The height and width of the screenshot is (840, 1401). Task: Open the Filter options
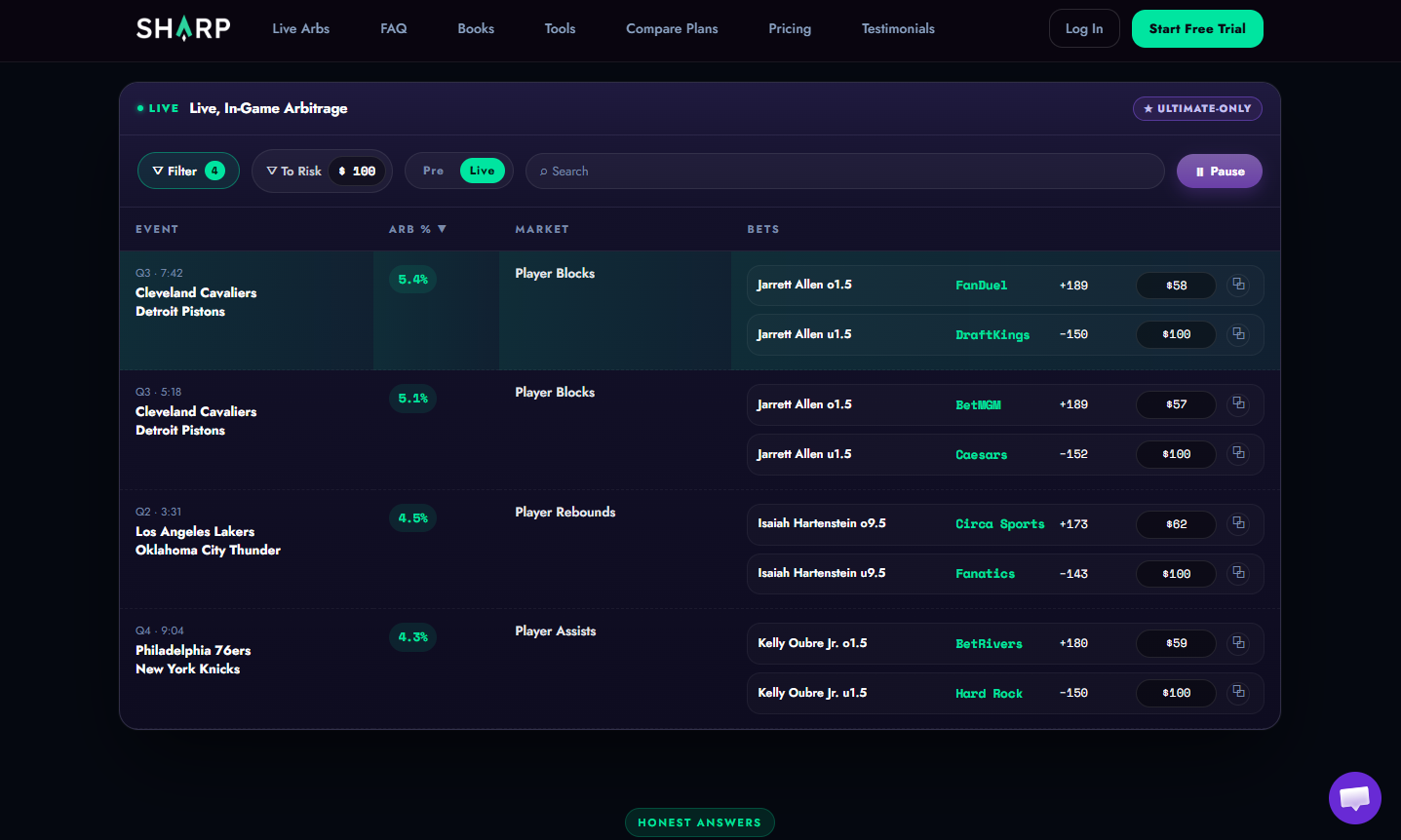click(x=188, y=171)
